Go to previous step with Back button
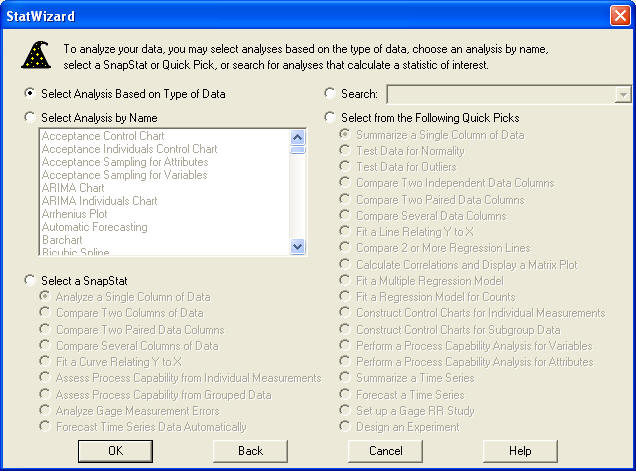This screenshot has height=471, width=636. [x=250, y=451]
